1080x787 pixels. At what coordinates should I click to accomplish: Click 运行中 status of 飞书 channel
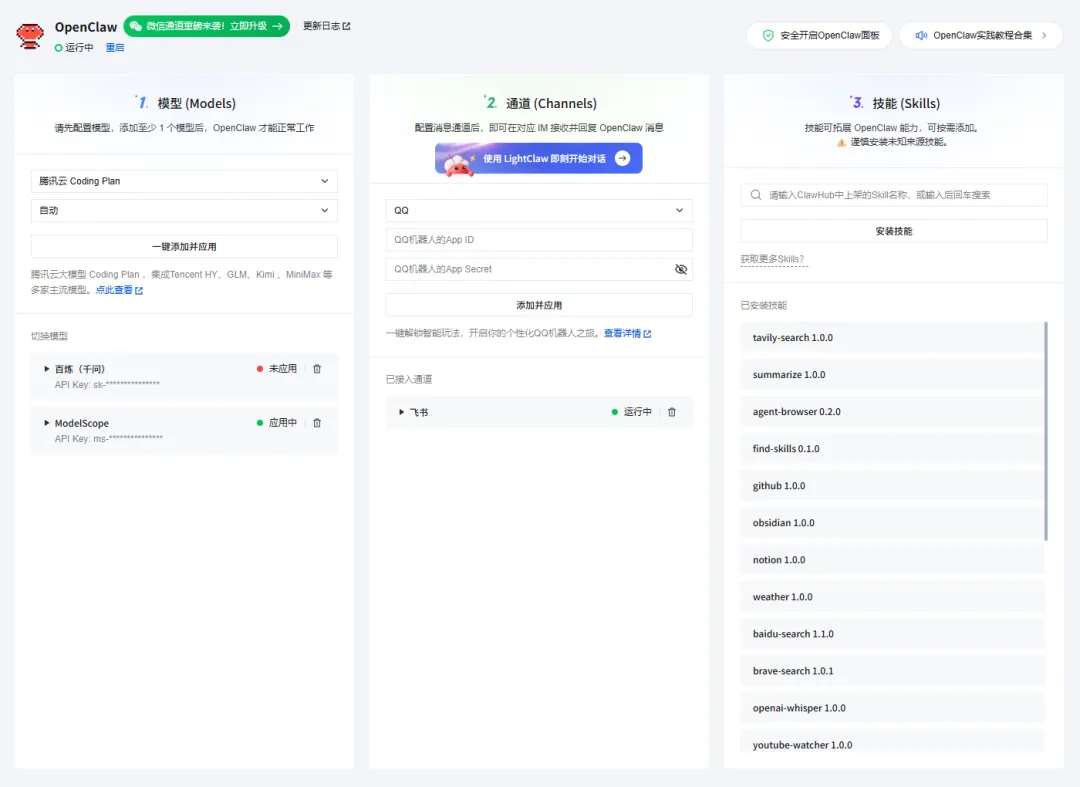point(632,412)
